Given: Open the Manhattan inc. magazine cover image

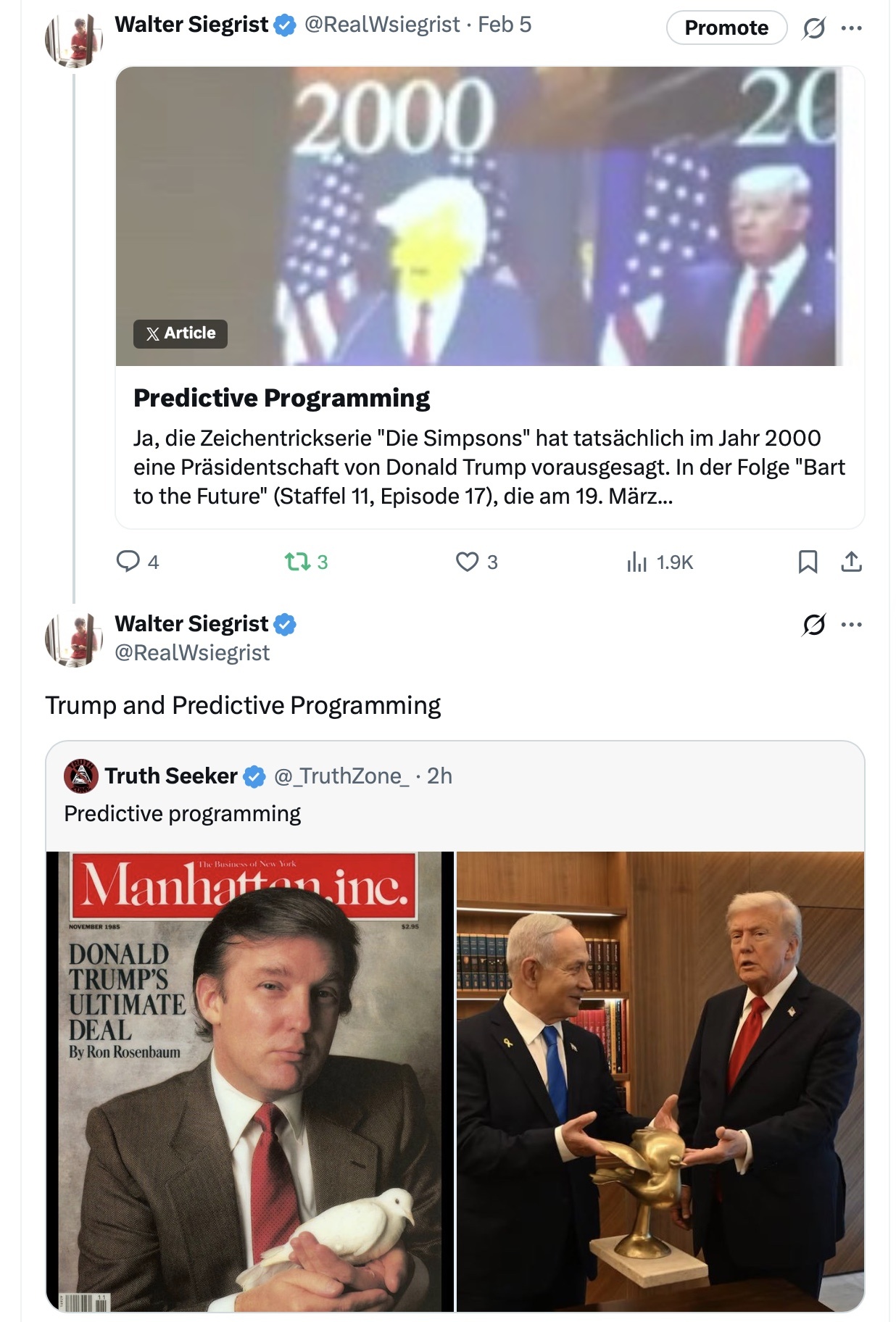Looking at the screenshot, I should point(250,1081).
